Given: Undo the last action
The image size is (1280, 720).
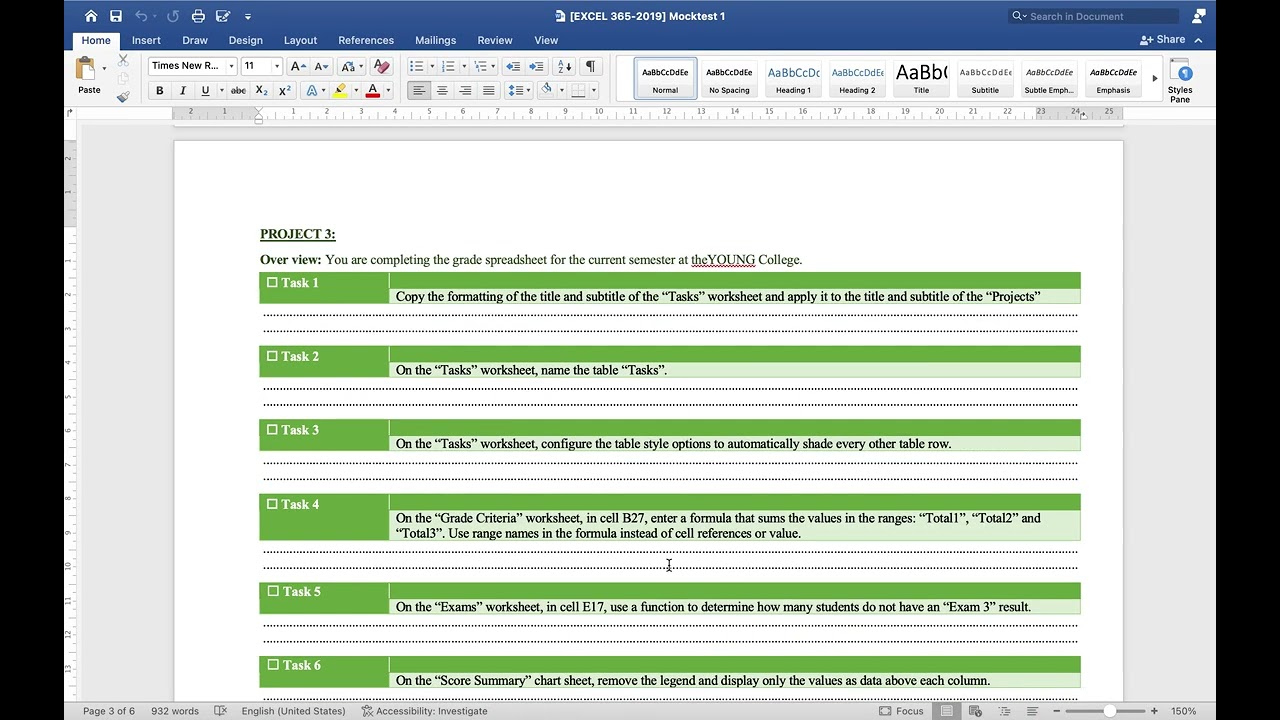Looking at the screenshot, I should pyautogui.click(x=141, y=16).
